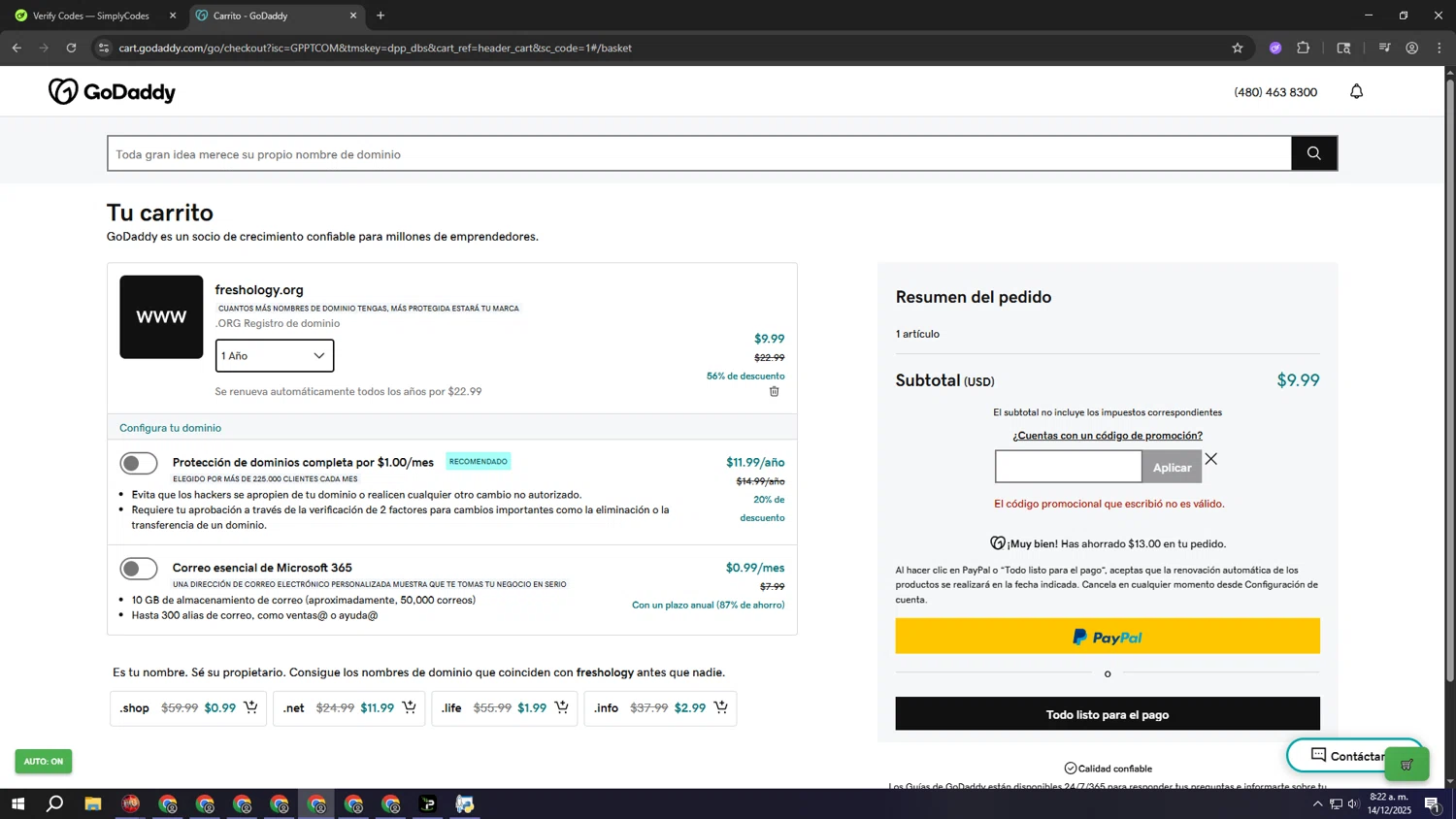The width and height of the screenshot is (1456, 819).
Task: Click the ¿Cuentas con un código de promoción? link
Action: (x=1108, y=436)
